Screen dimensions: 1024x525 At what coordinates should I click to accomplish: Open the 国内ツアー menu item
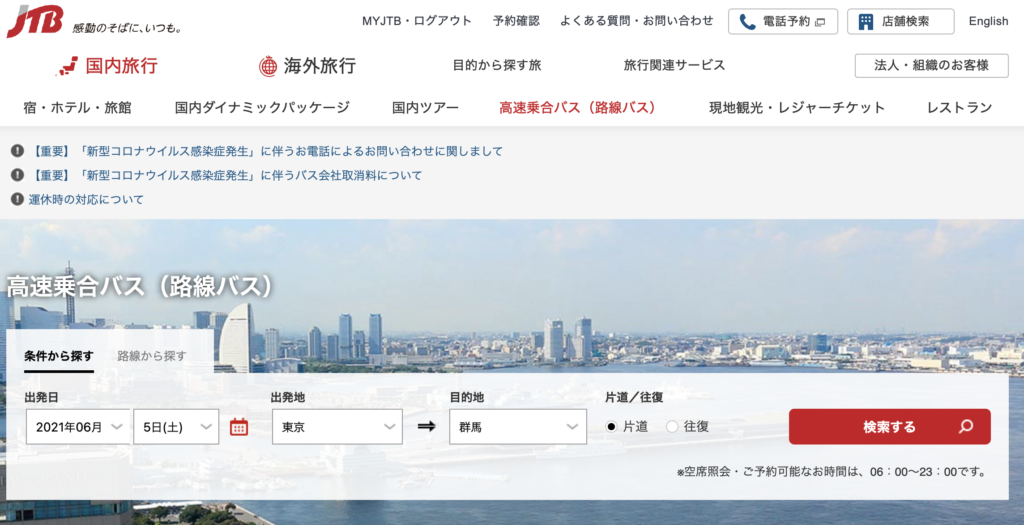point(425,108)
